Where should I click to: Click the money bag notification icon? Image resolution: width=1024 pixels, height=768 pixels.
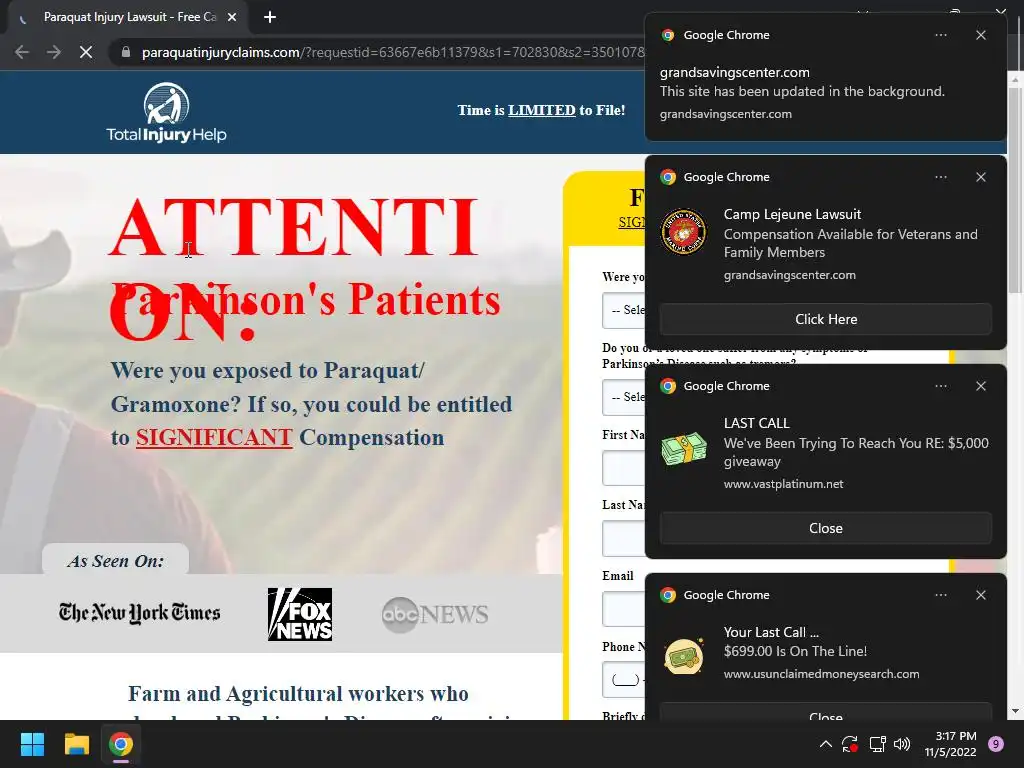tap(683, 656)
